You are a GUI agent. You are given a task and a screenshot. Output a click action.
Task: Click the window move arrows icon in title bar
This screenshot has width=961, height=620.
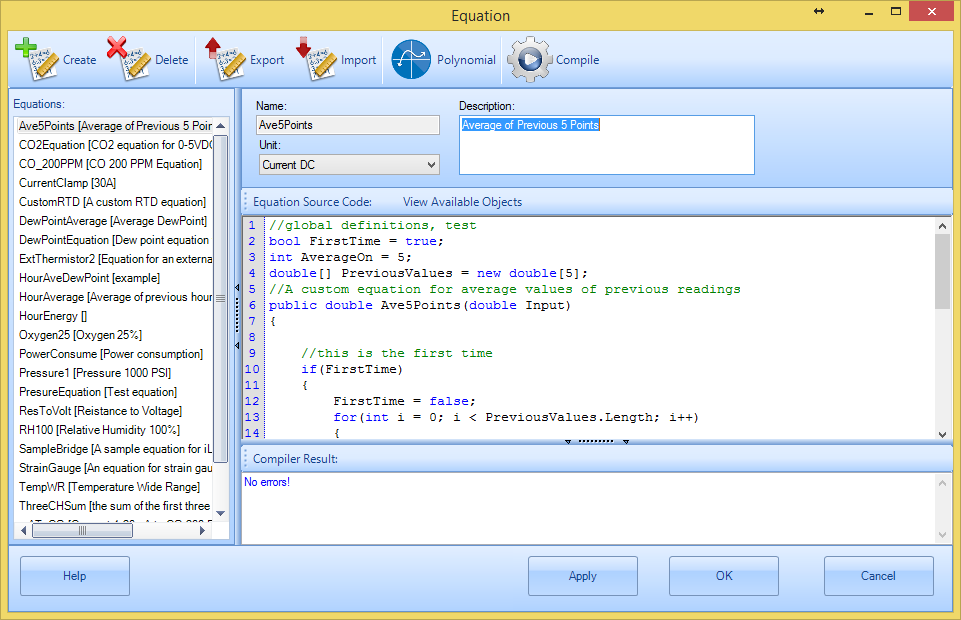(x=819, y=11)
